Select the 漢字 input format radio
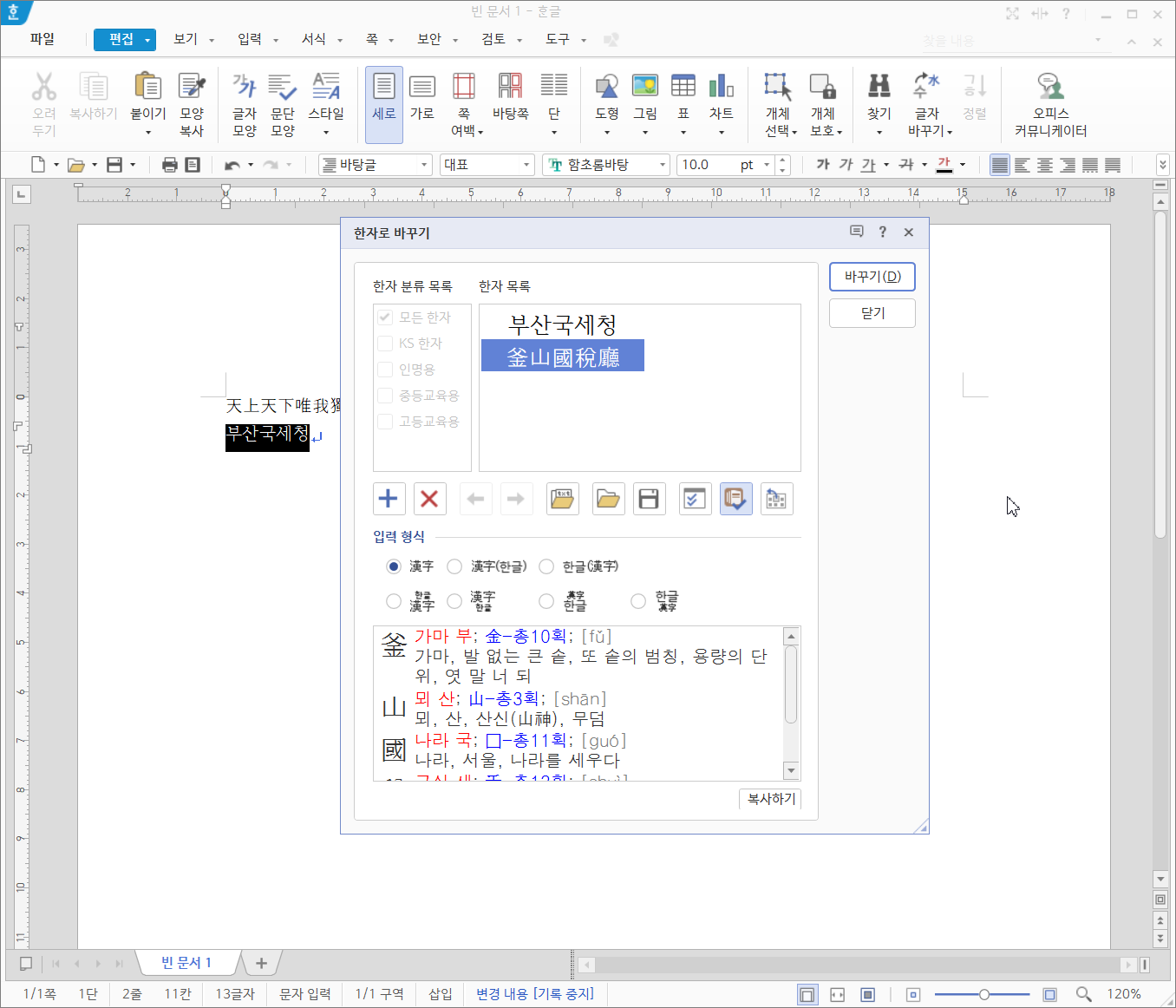1176x1008 pixels. tap(393, 566)
